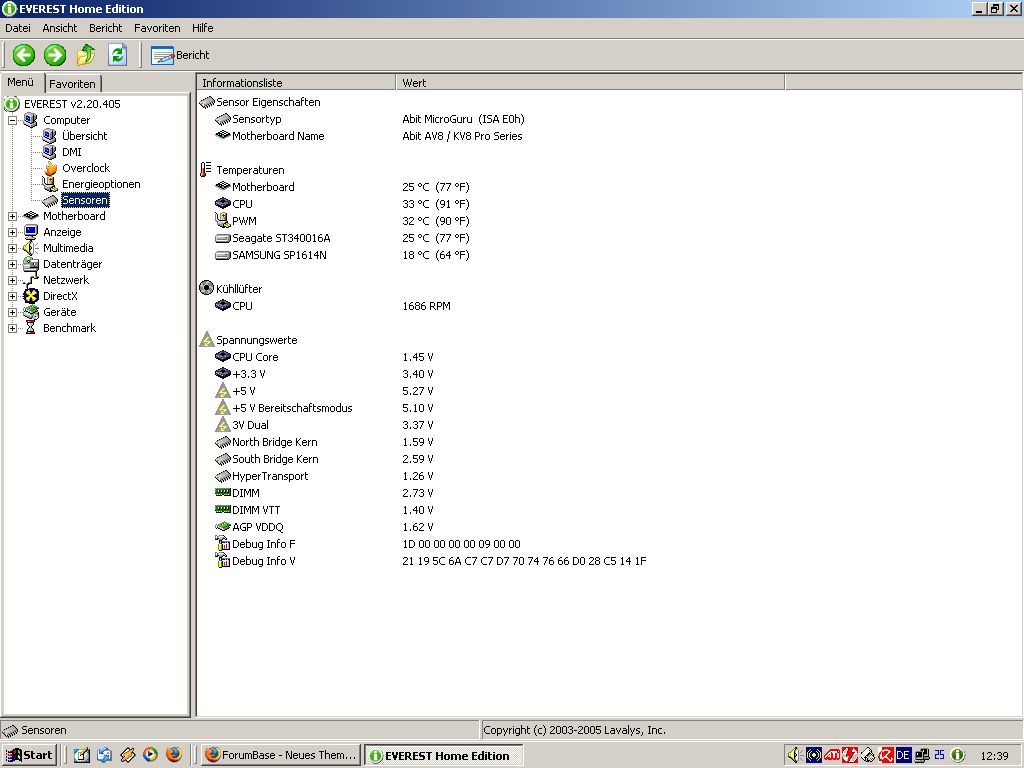
Task: Collapse the Computer tree node
Action: pos(12,120)
